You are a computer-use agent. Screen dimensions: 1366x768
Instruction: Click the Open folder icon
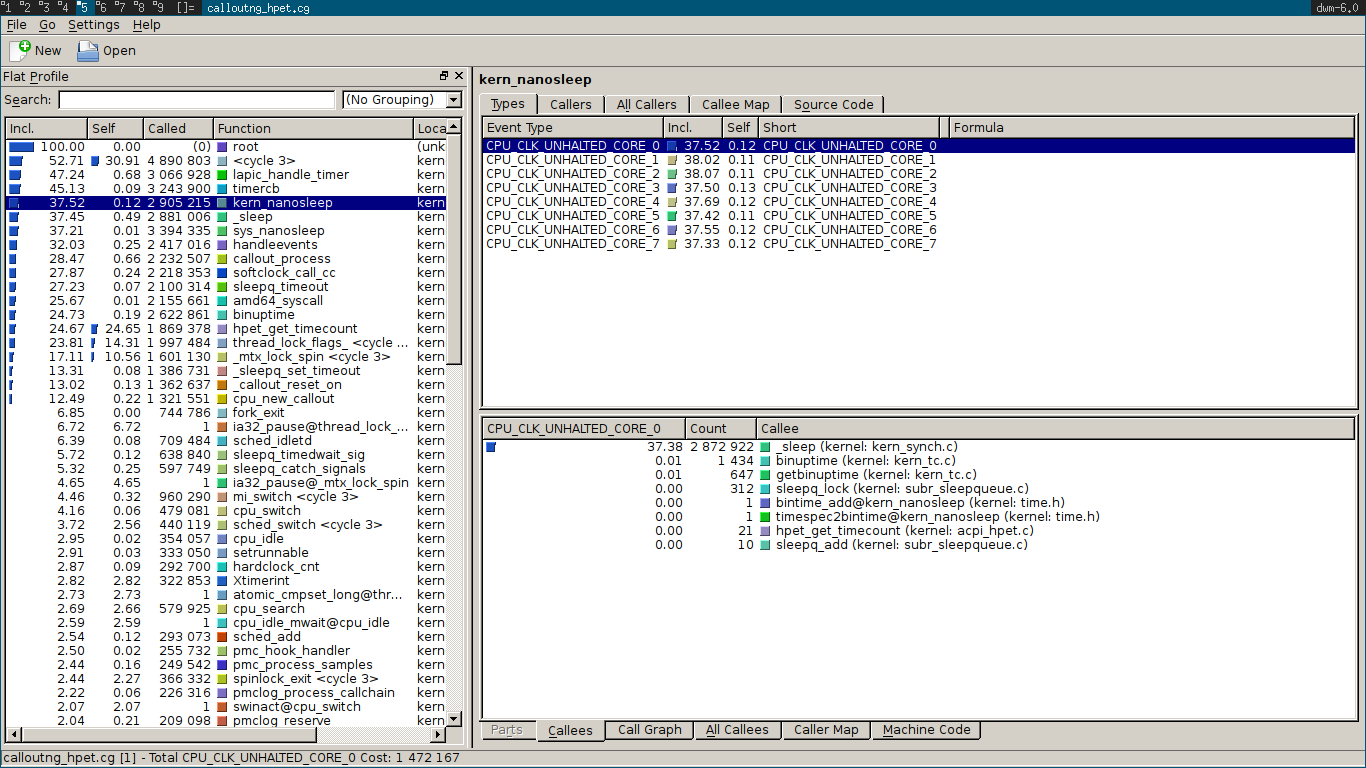click(x=88, y=50)
